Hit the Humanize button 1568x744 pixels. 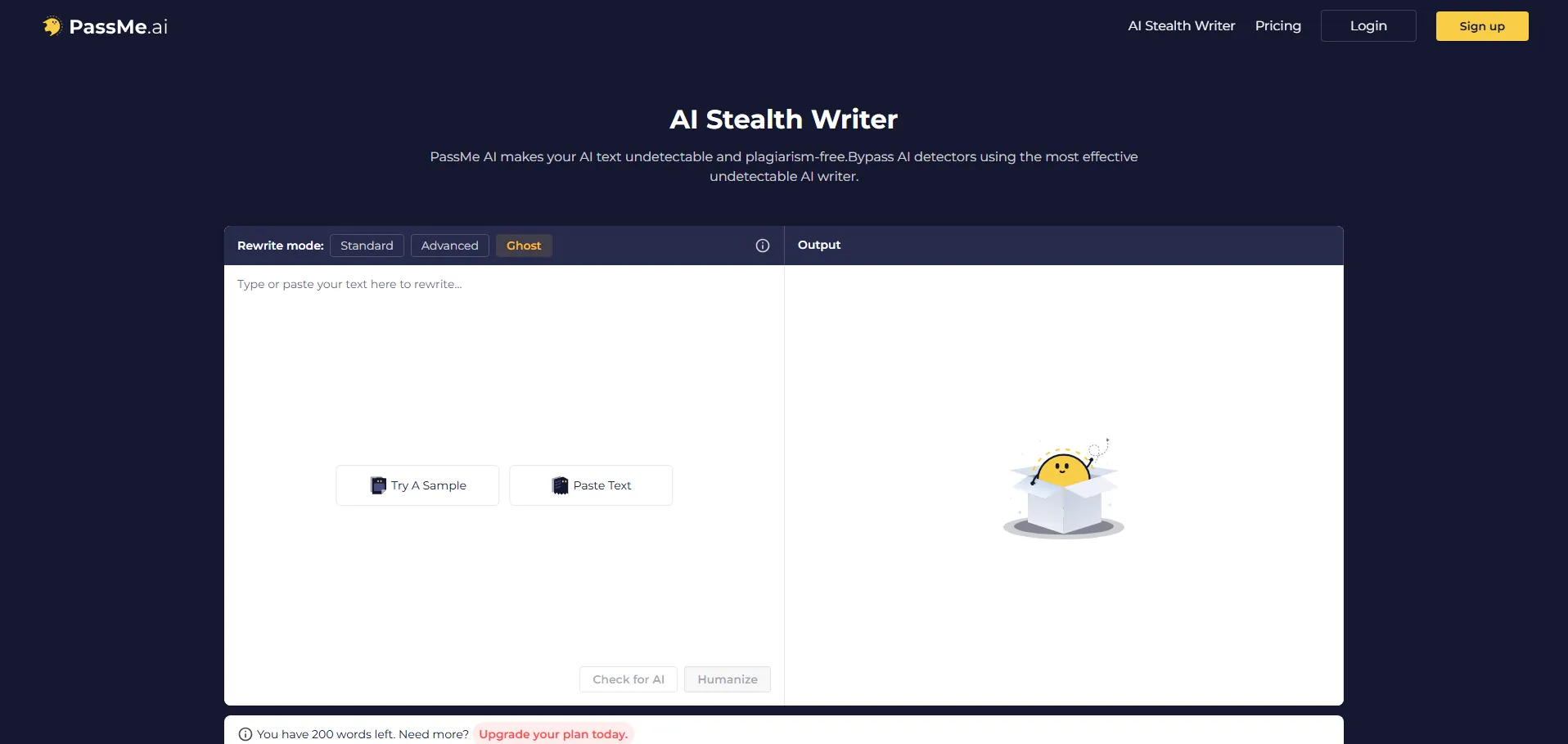pos(727,679)
